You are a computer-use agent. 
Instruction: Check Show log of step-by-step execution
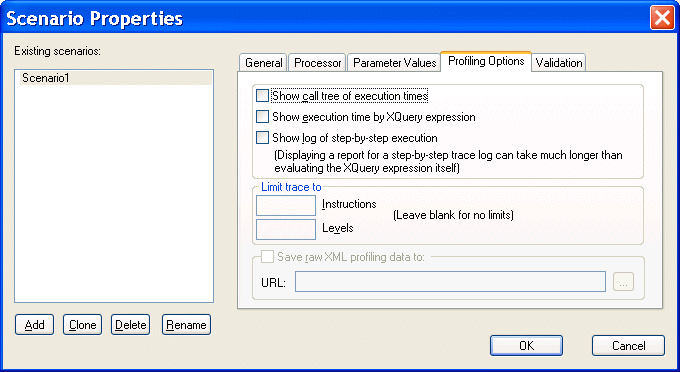click(262, 138)
